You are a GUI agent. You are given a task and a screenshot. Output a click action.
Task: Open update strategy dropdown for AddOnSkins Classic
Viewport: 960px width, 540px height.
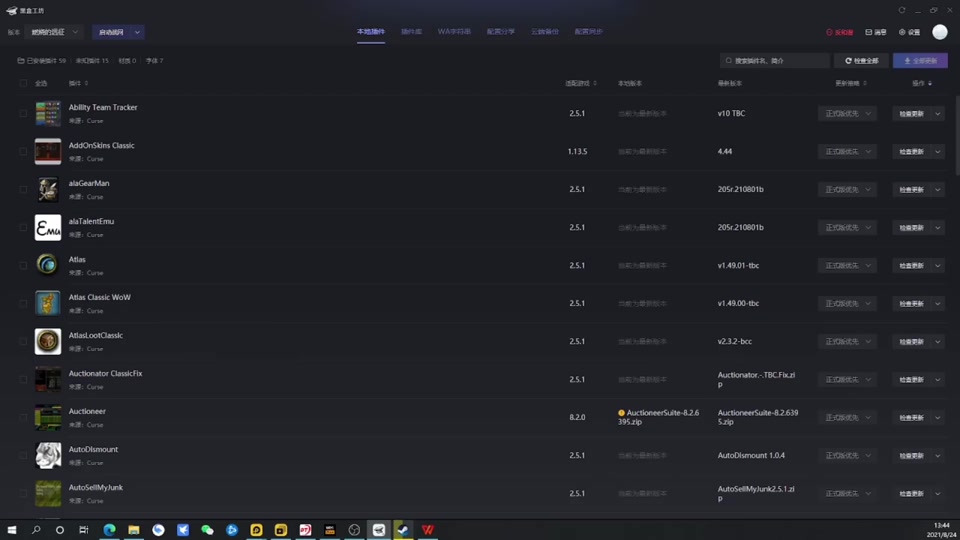click(x=847, y=151)
